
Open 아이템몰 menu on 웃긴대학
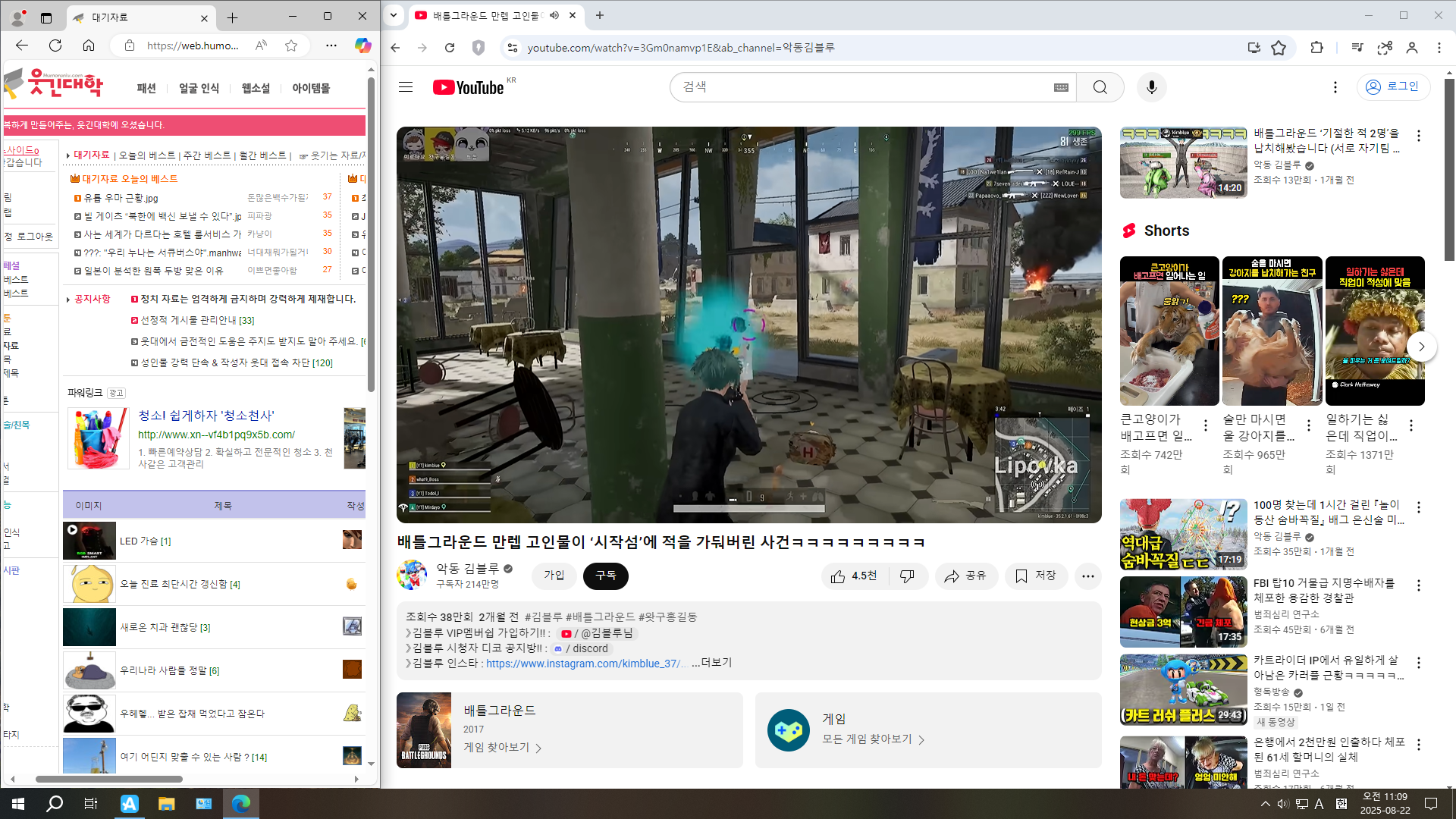tap(311, 89)
